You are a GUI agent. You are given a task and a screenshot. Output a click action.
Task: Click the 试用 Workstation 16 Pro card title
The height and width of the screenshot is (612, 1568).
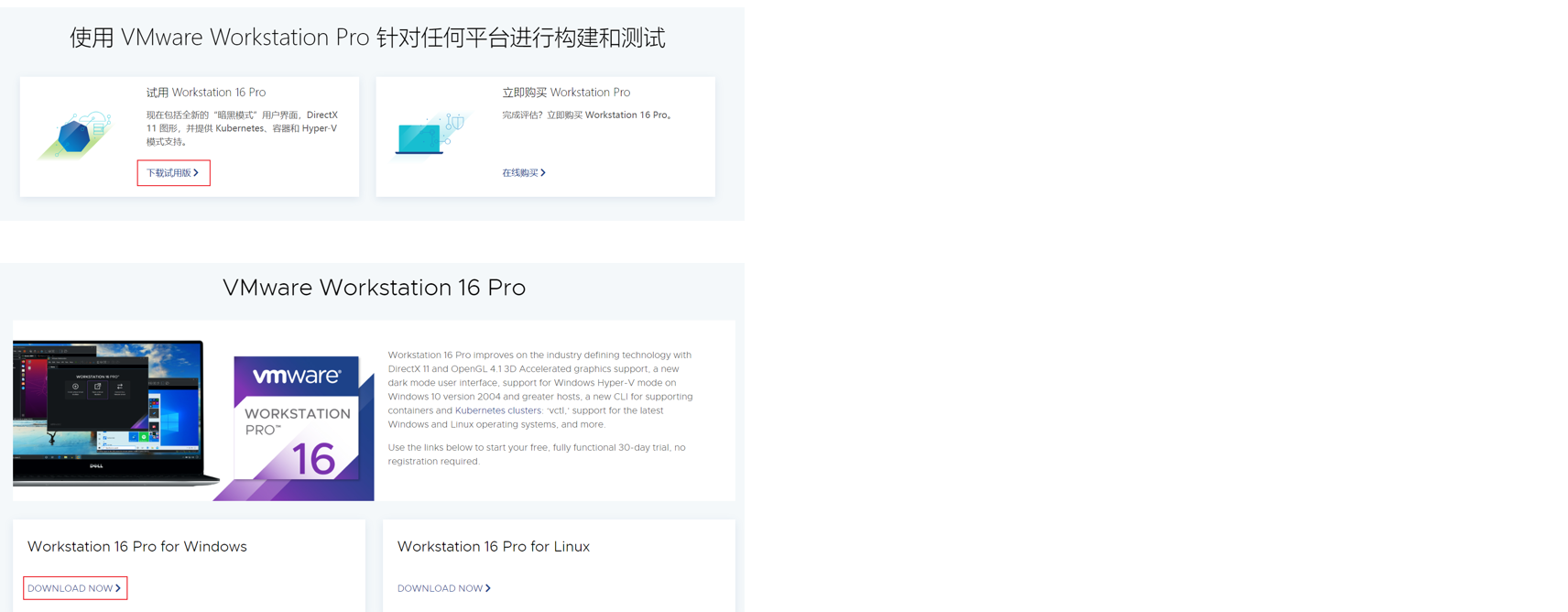(x=206, y=93)
